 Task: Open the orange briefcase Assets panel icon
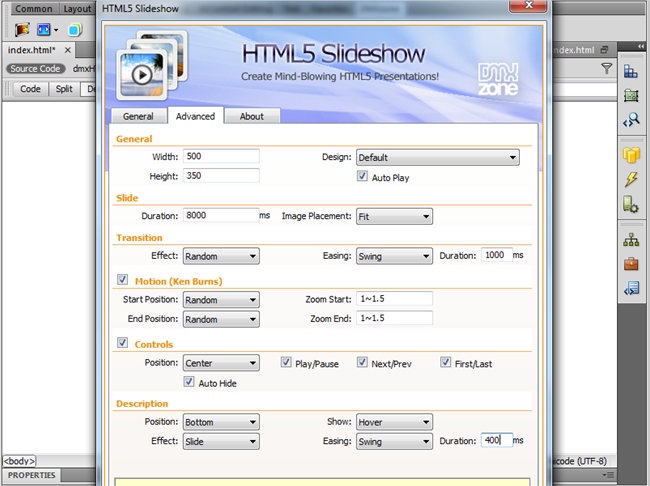[x=631, y=264]
